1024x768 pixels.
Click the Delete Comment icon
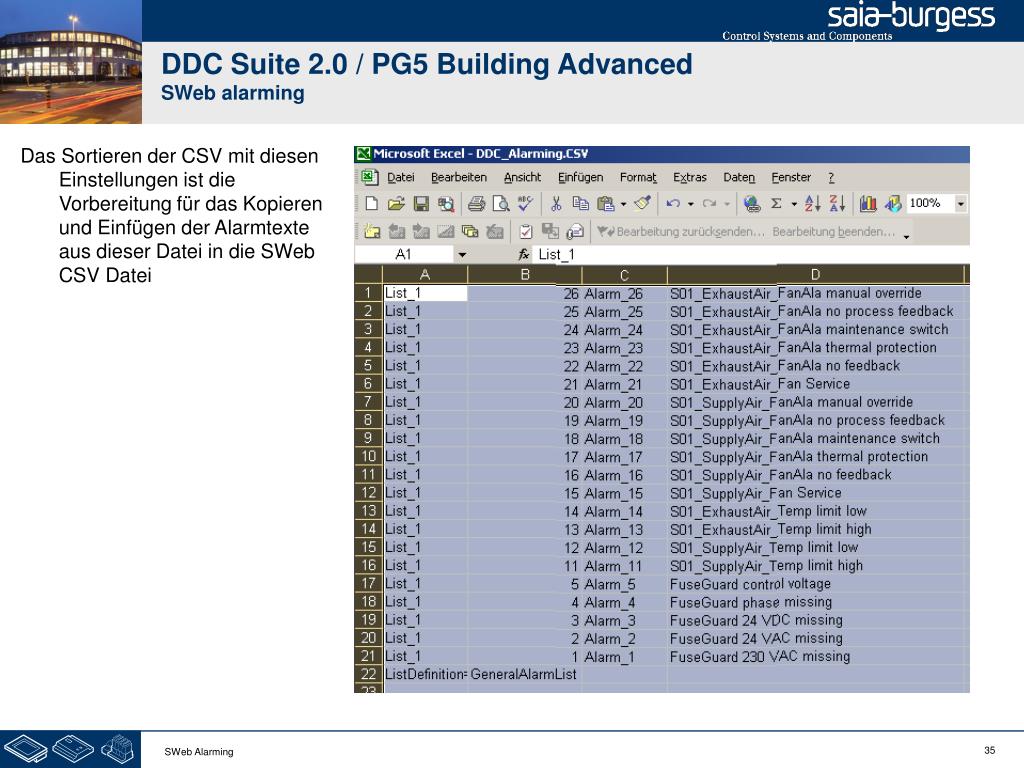tap(495, 231)
